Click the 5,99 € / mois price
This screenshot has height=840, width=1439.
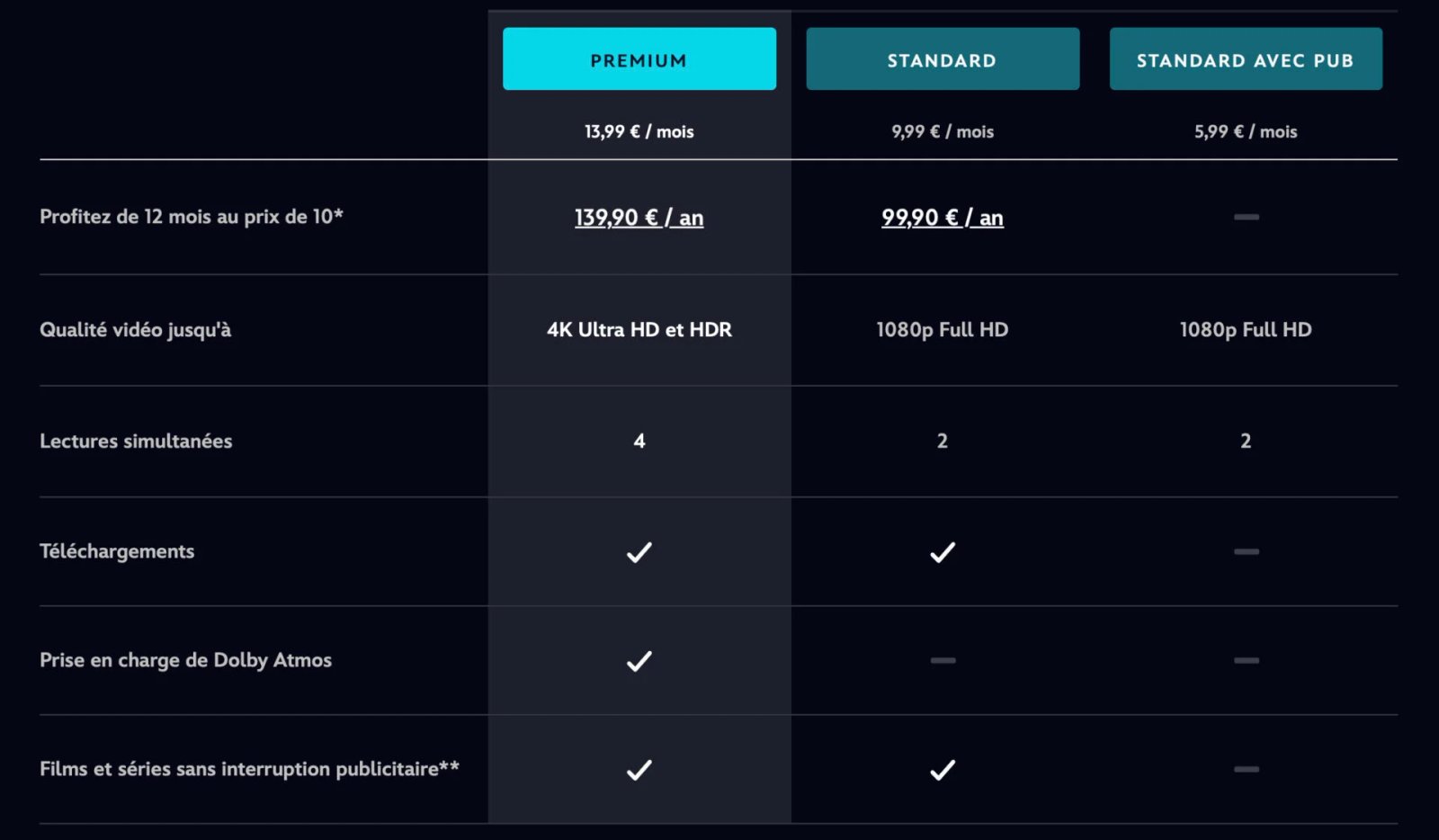click(1245, 132)
